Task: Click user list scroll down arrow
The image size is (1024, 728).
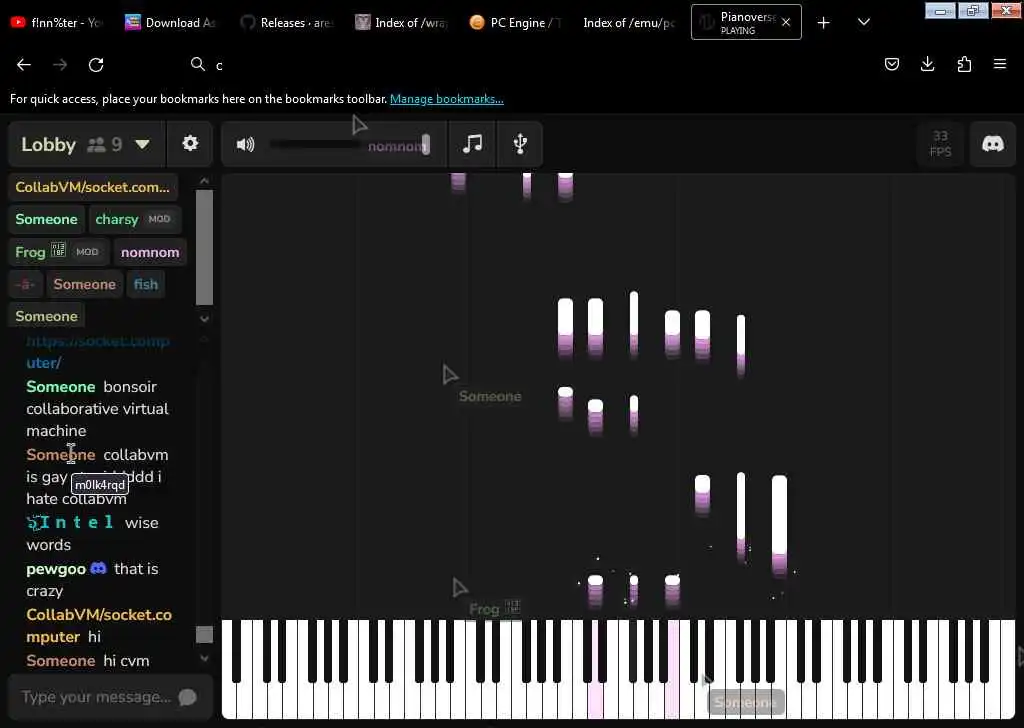Action: 204,319
